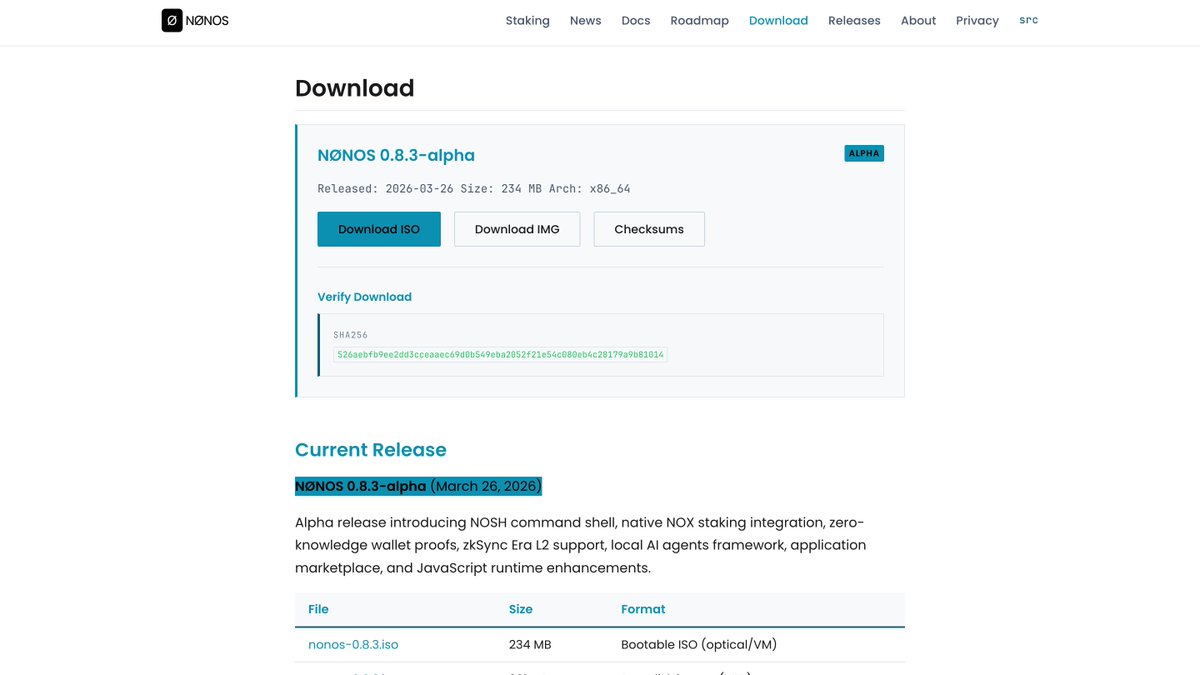Screen dimensions: 1200x675
Task: Select the SHA256 hash value
Action: [500, 355]
